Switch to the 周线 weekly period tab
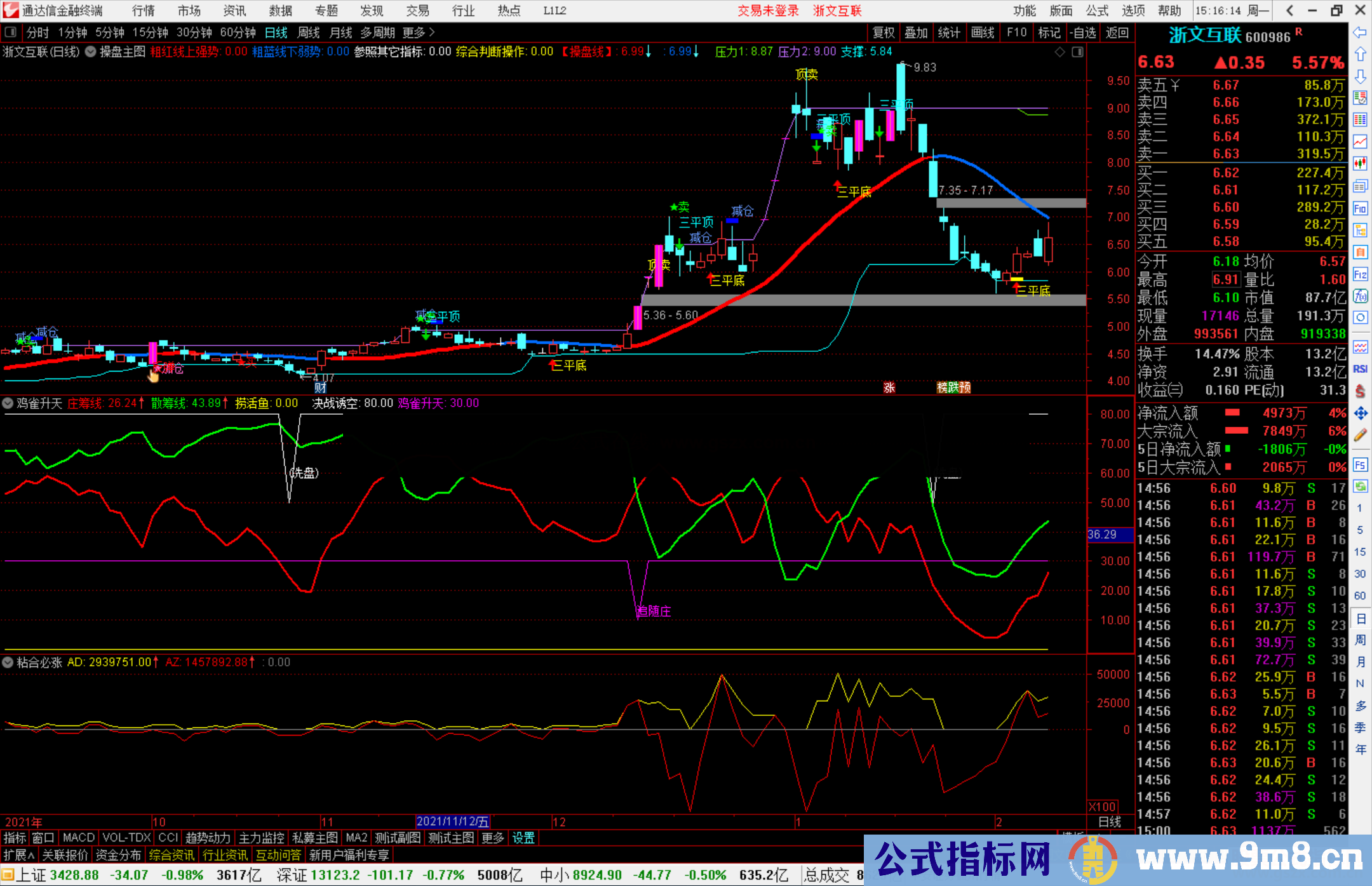The width and height of the screenshot is (1372, 886). coord(309,32)
